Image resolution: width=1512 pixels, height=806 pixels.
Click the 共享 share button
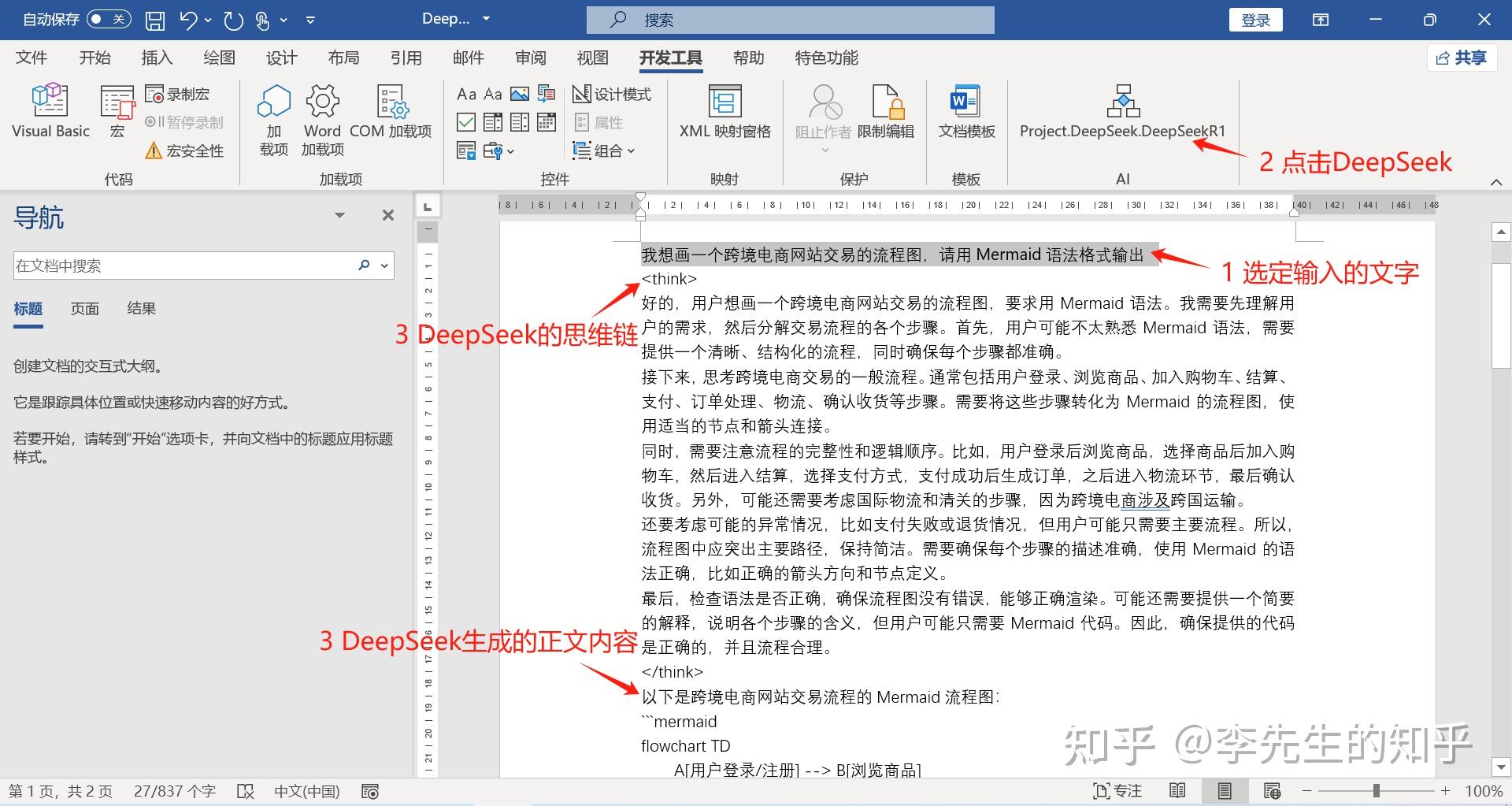point(1462,58)
